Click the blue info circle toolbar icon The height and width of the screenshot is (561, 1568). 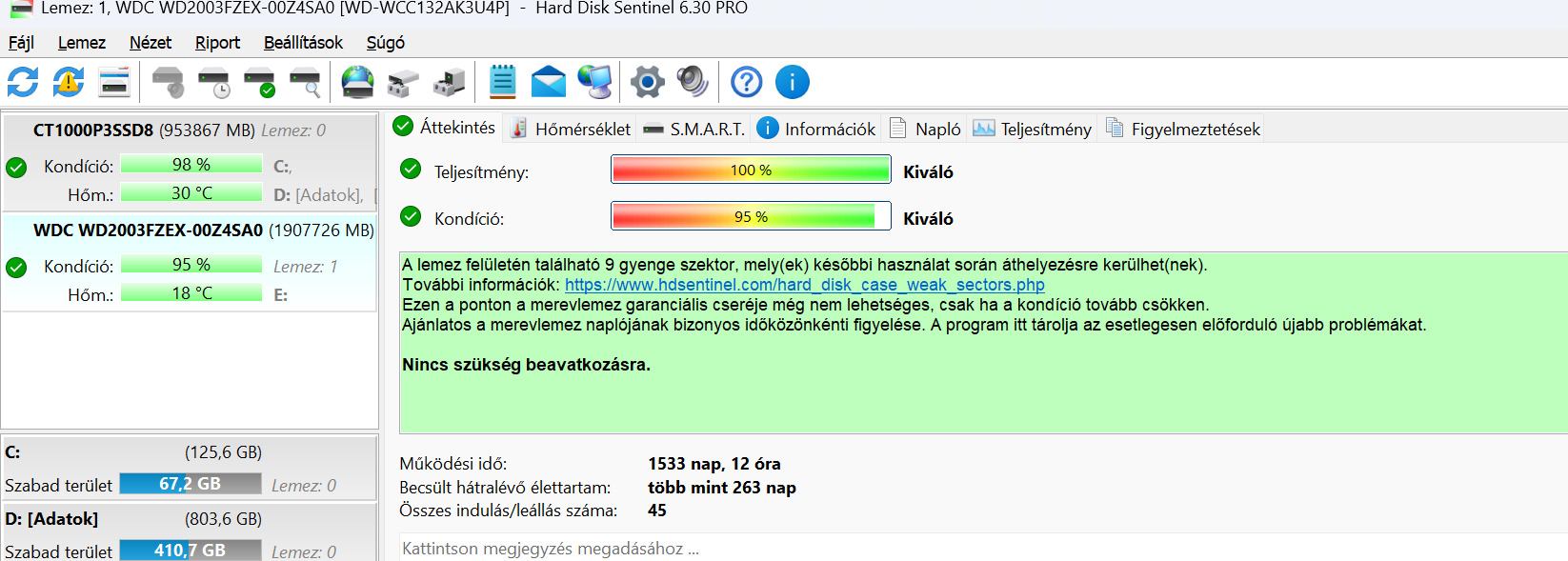[793, 82]
